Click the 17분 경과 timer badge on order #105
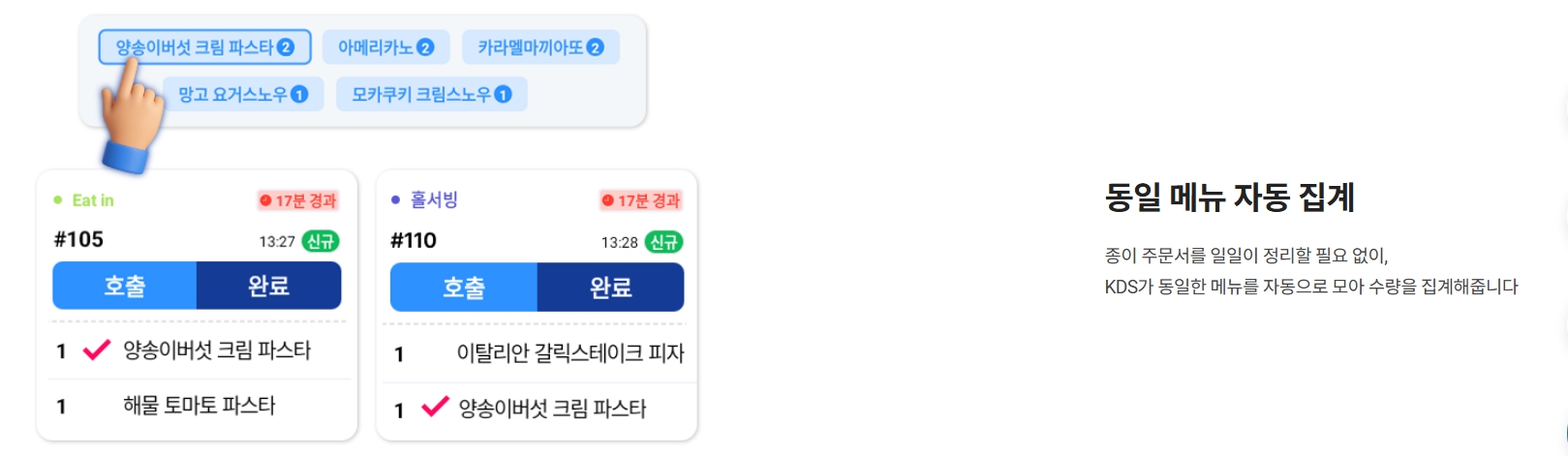Viewport: 1568px width, 456px height. pyautogui.click(x=297, y=200)
